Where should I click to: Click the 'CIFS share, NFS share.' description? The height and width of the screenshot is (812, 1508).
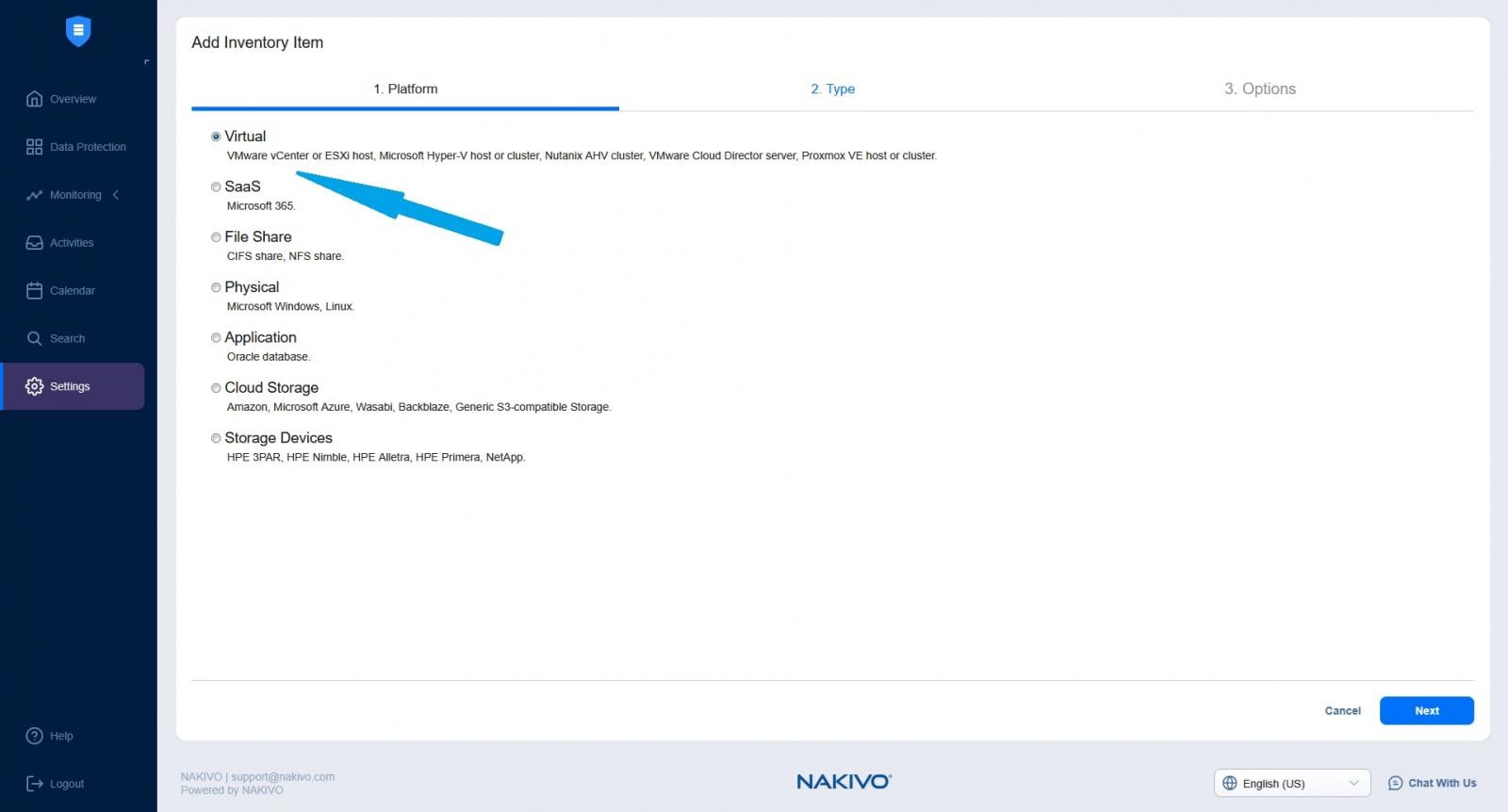point(286,256)
